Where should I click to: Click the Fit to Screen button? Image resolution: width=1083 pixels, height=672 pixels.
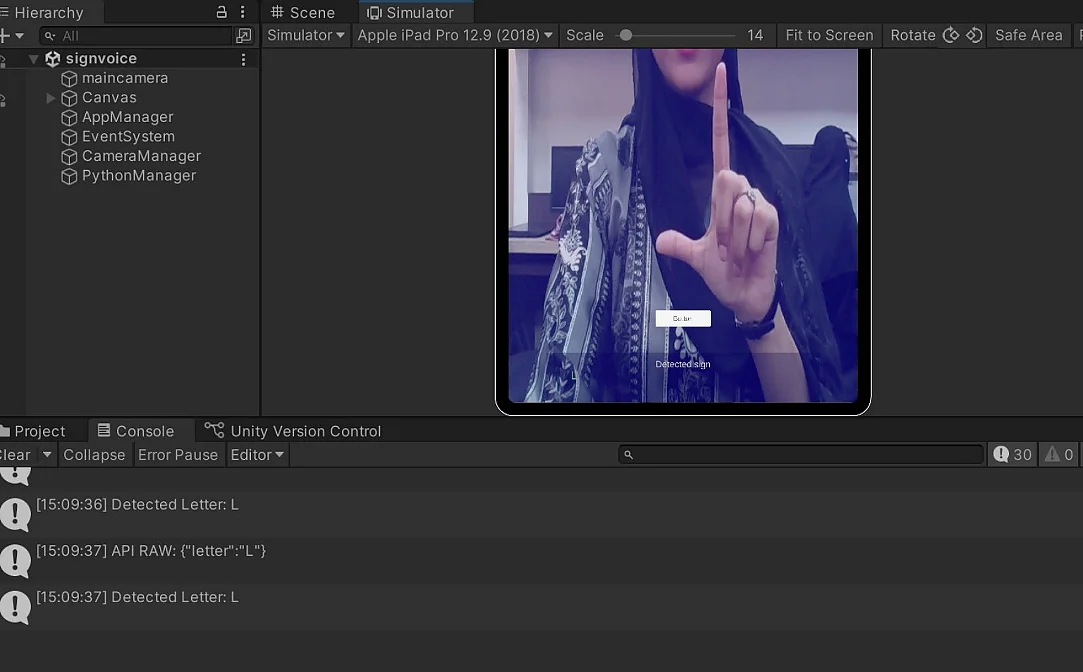tap(829, 35)
